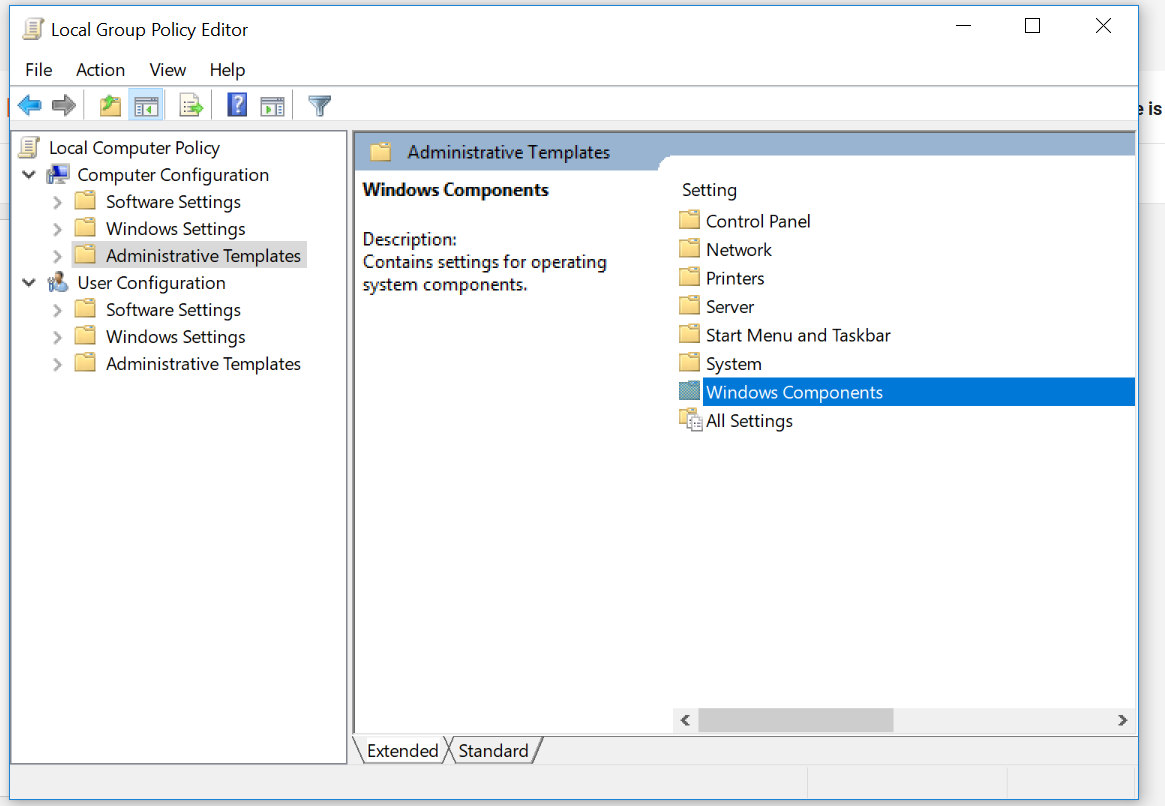This screenshot has width=1165, height=806.
Task: Click the Computer Configuration computer icon
Action: pyautogui.click(x=58, y=175)
